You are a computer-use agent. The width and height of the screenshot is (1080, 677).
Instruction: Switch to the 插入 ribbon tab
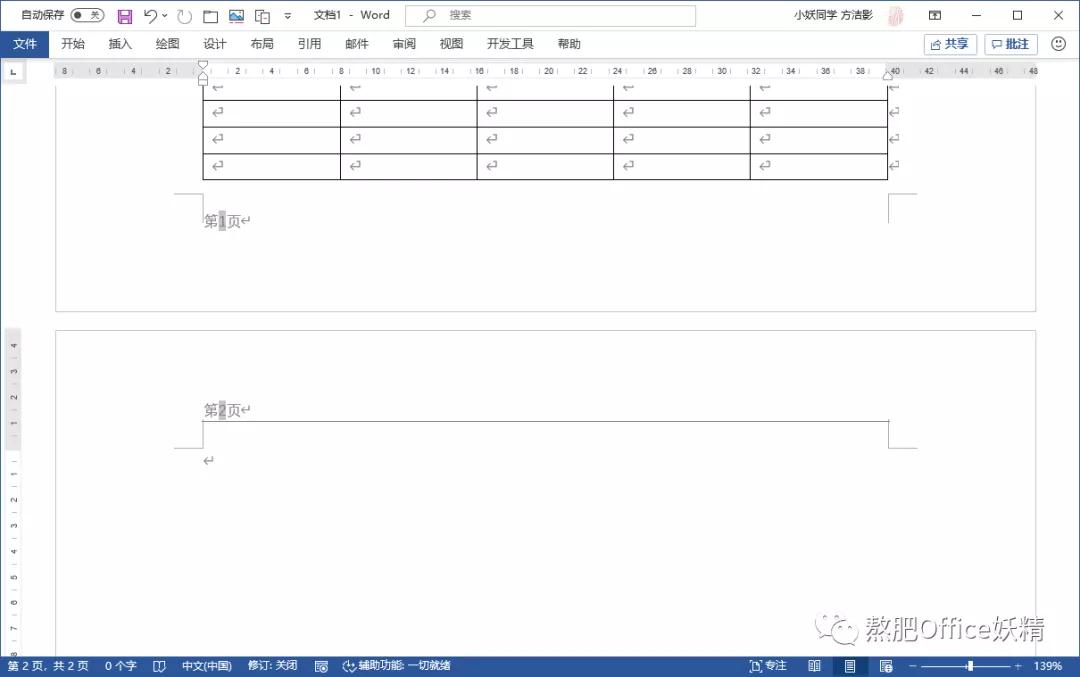coord(120,43)
